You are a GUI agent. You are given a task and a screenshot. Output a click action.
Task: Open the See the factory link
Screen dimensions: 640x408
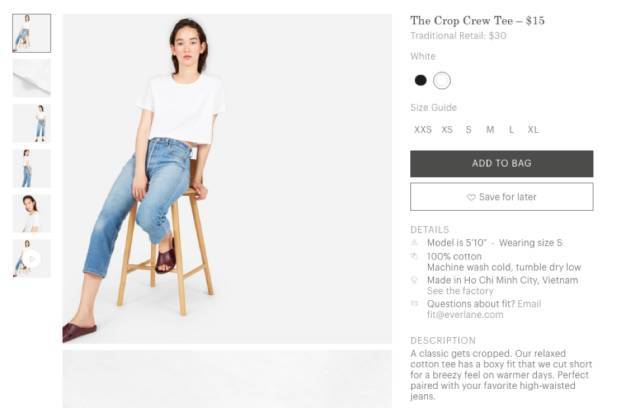460,291
